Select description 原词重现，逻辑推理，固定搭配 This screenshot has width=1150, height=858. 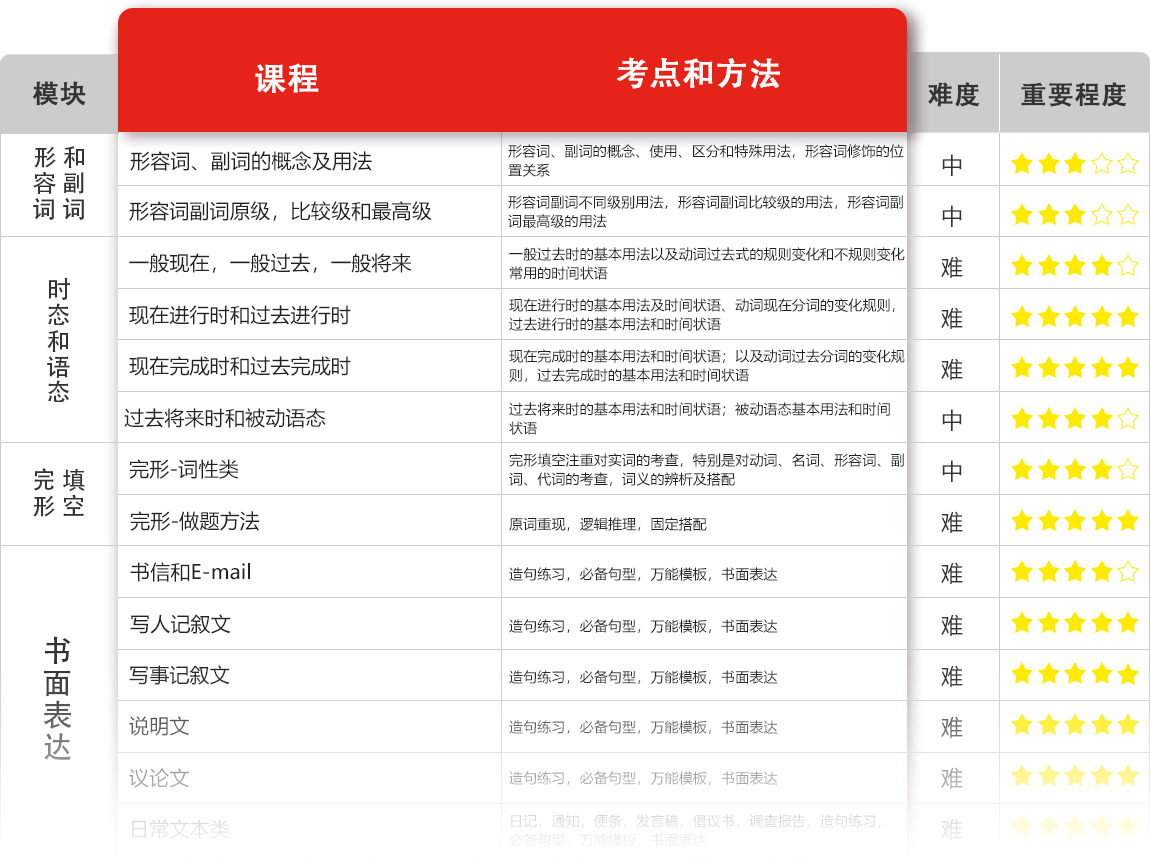607,524
